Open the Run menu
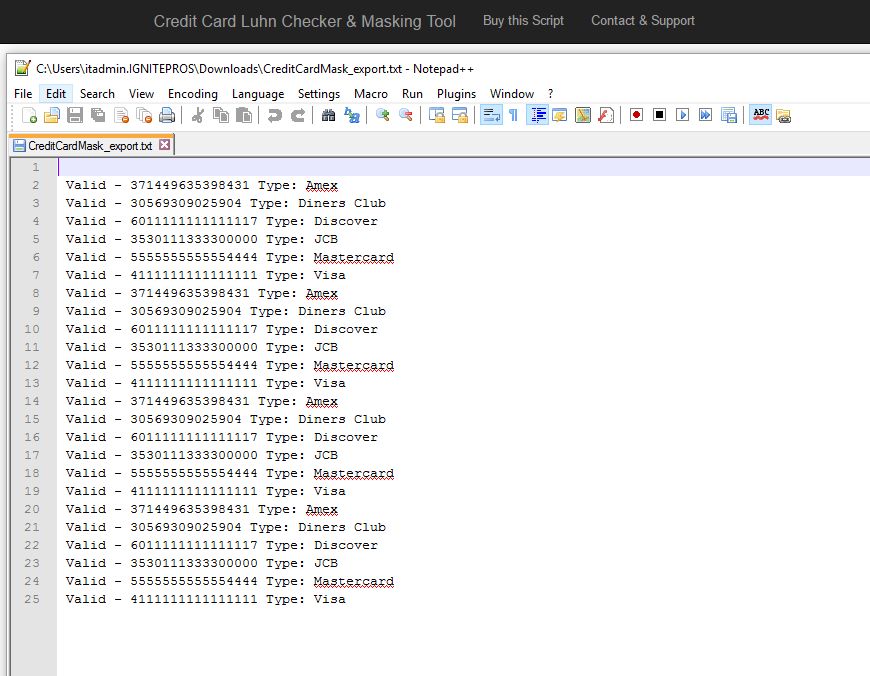The image size is (870, 676). point(412,94)
